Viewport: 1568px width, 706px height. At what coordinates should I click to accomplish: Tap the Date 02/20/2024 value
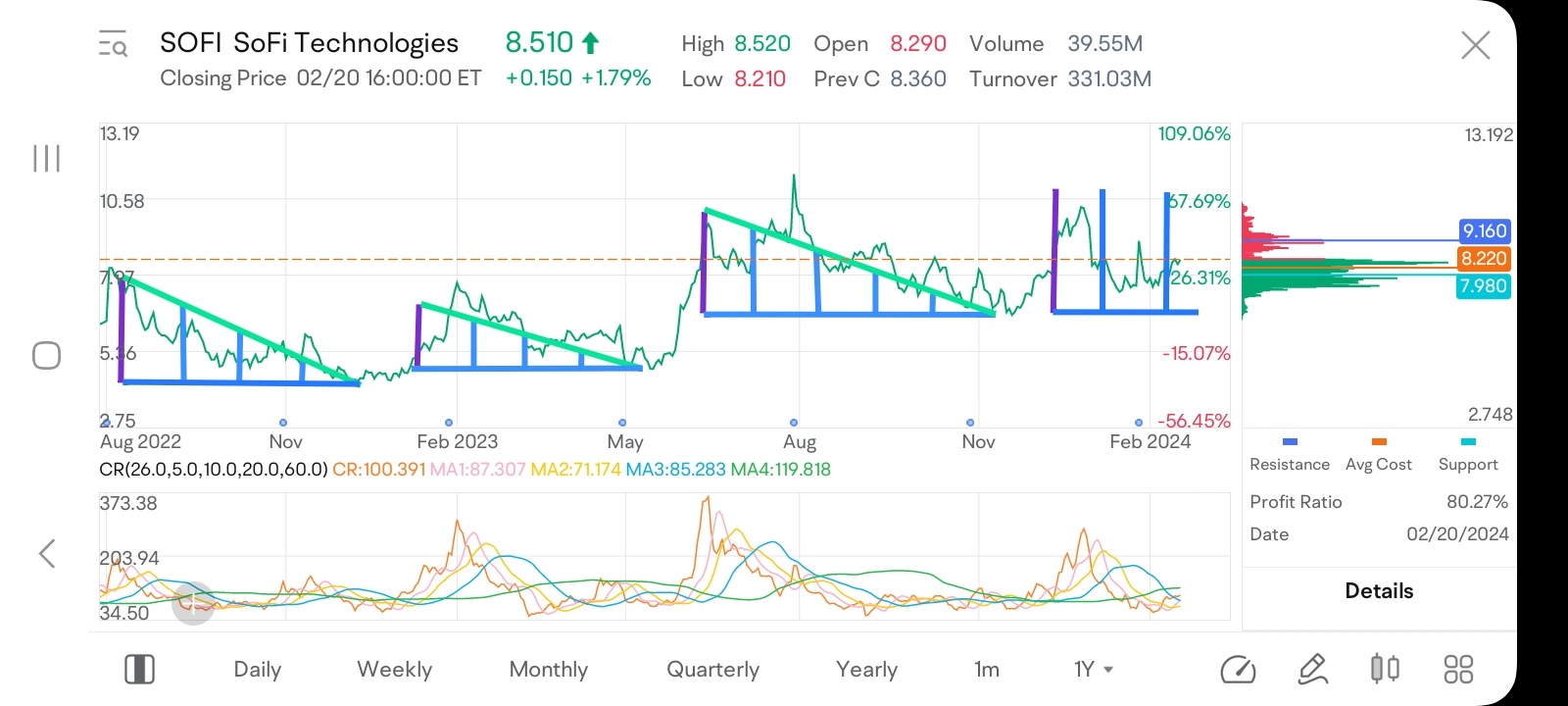click(1457, 534)
